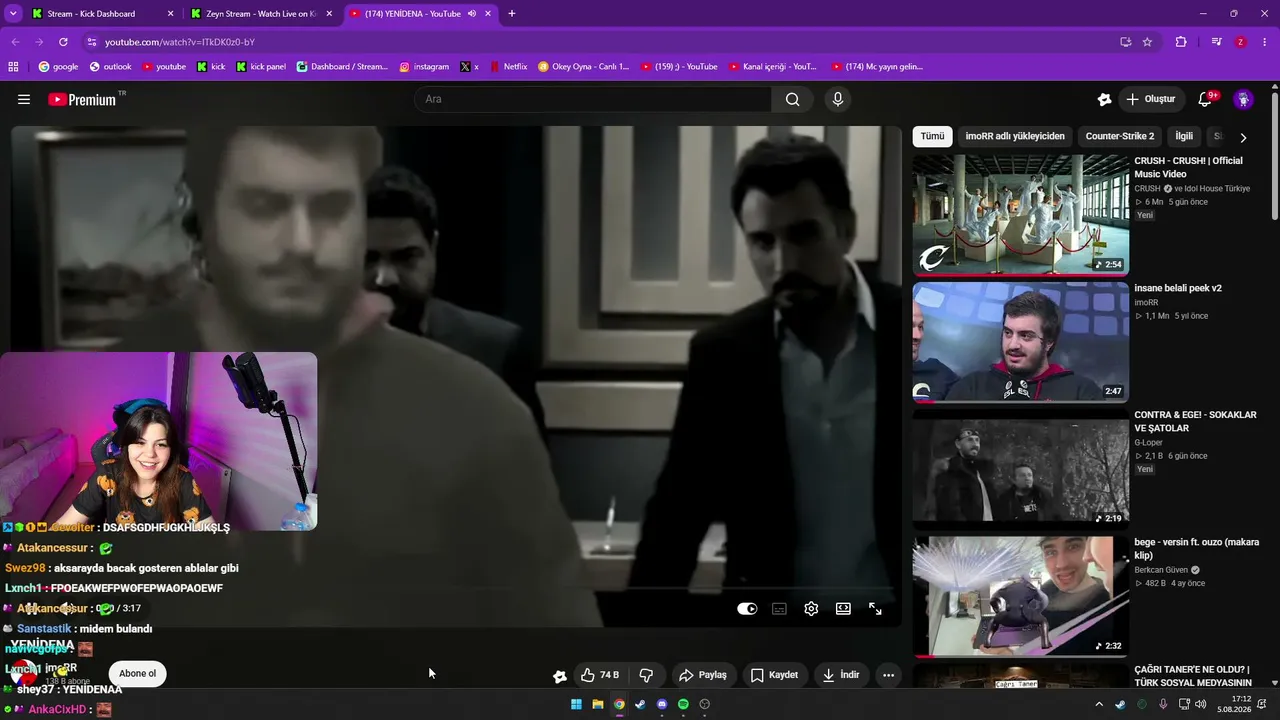Click the Chrome address bar URL
Image resolution: width=1280 pixels, height=720 pixels.
tap(180, 42)
